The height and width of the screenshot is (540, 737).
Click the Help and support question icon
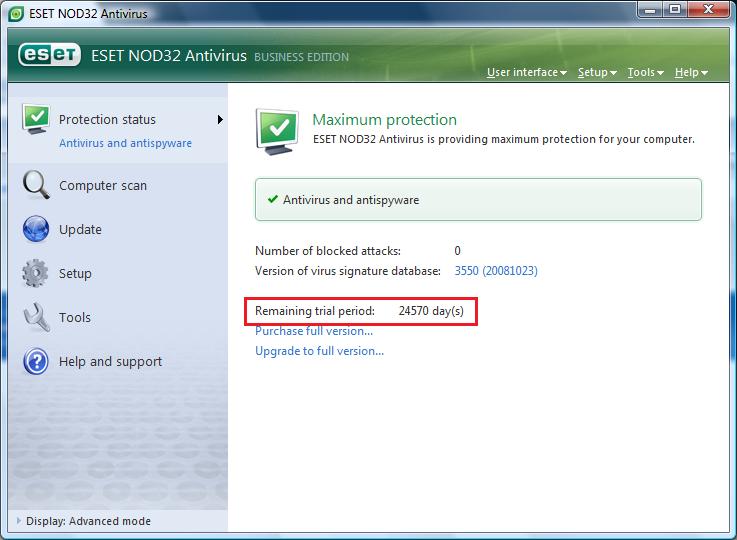[36, 361]
